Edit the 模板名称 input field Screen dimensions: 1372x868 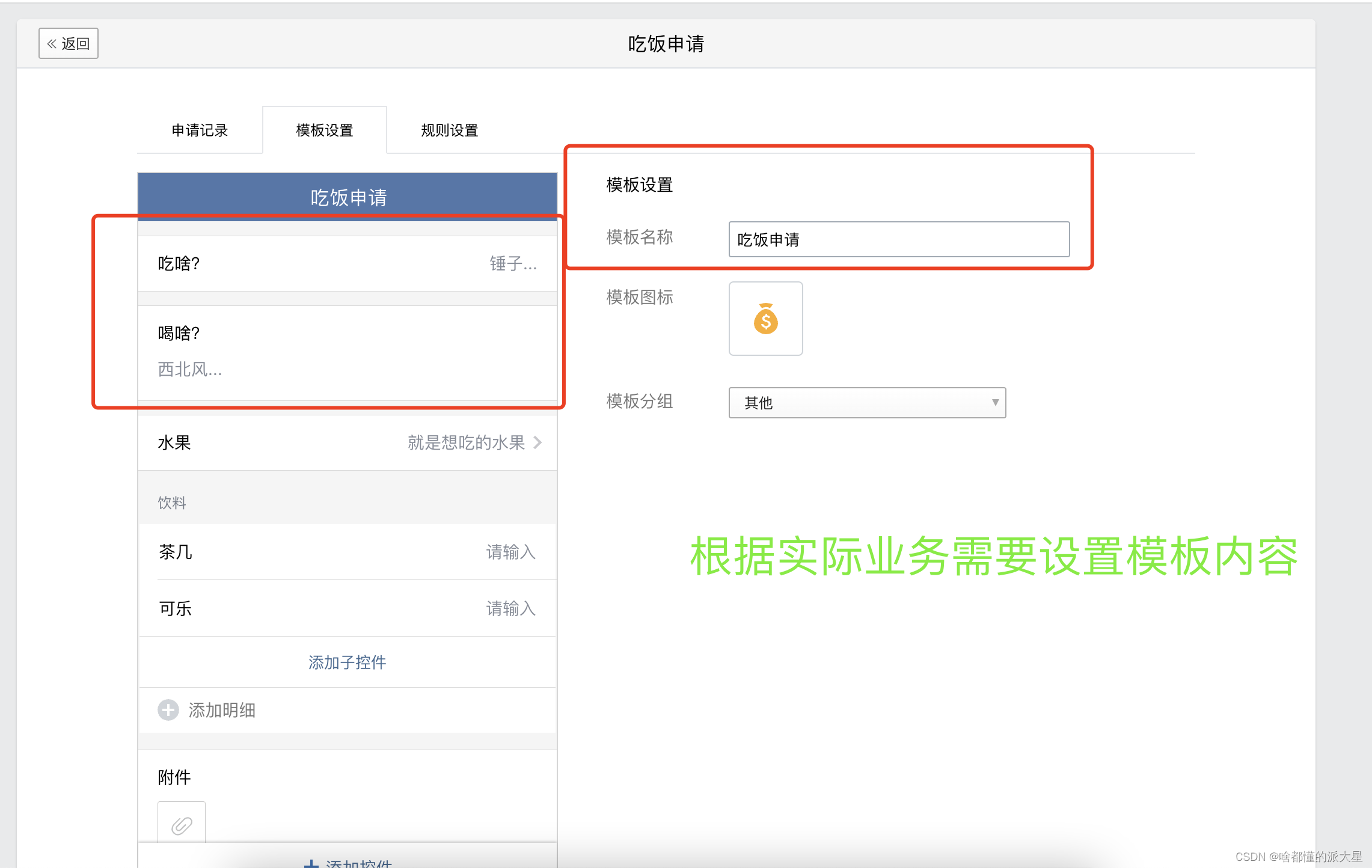pyautogui.click(x=899, y=239)
